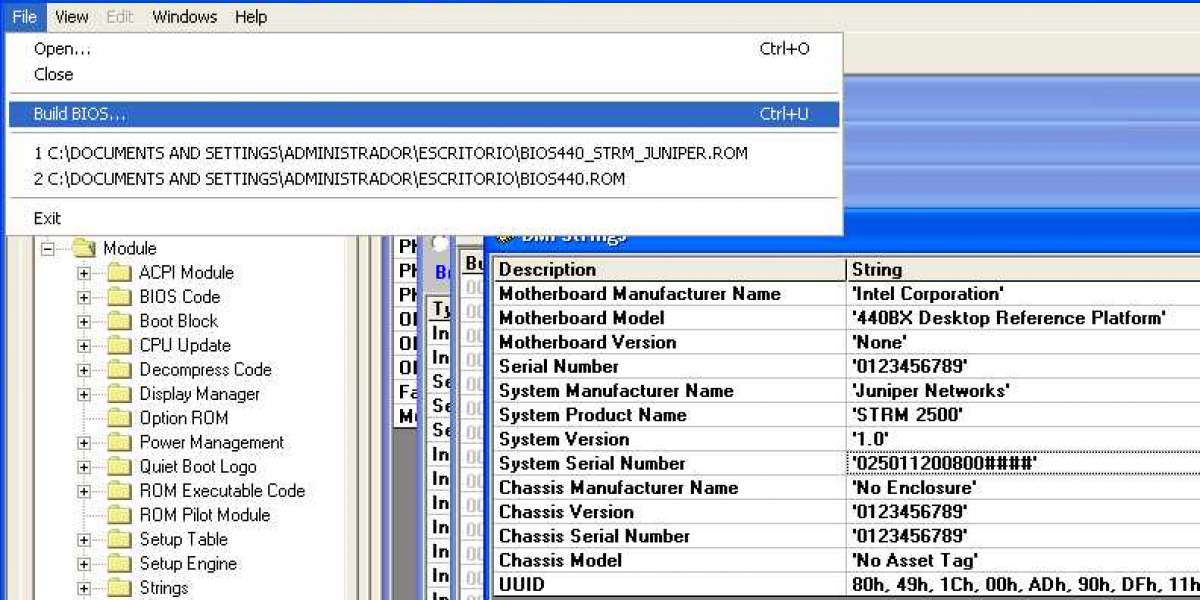The image size is (1200, 600).
Task: Click the Description column header
Action: click(670, 269)
